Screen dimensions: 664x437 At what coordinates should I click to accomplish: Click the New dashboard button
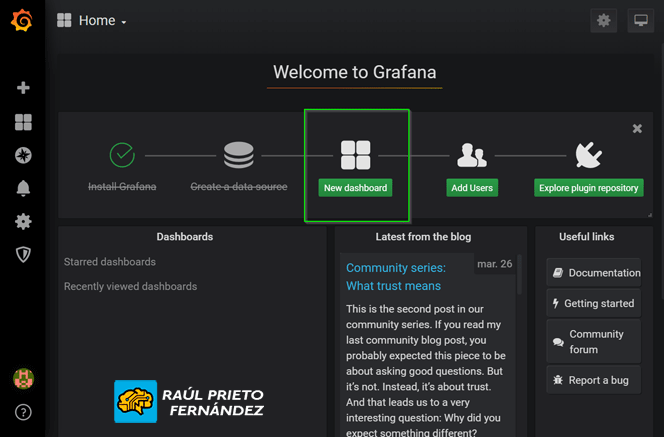(x=355, y=188)
